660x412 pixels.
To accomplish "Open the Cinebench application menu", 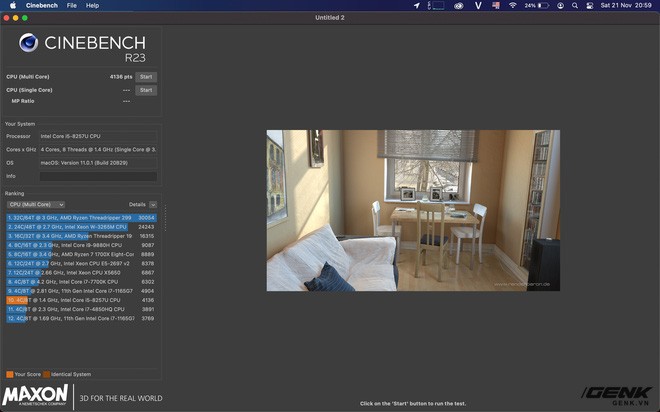I will coord(42,5).
